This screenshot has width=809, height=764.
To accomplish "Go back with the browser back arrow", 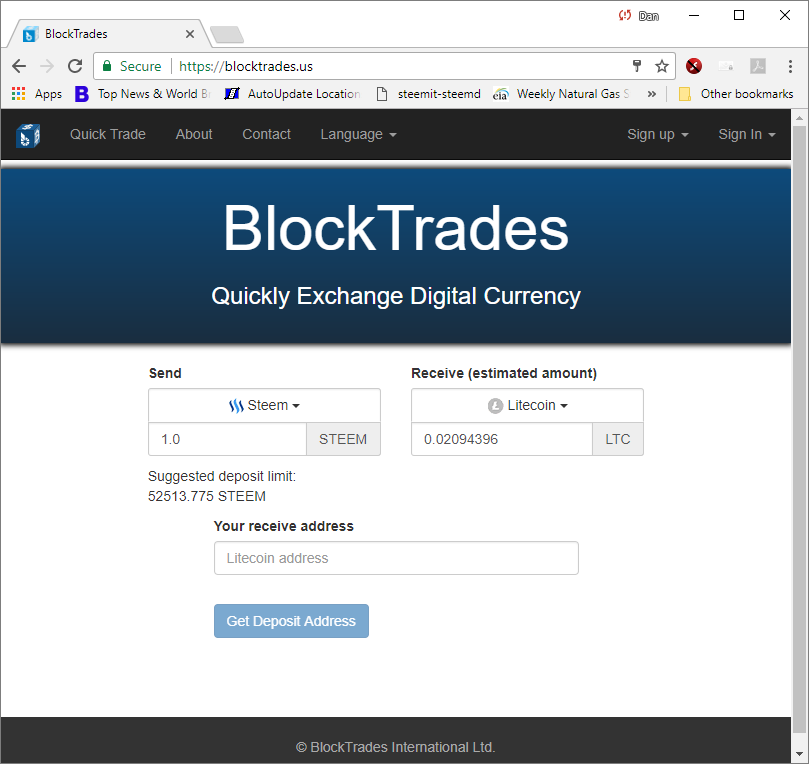I will point(19,66).
